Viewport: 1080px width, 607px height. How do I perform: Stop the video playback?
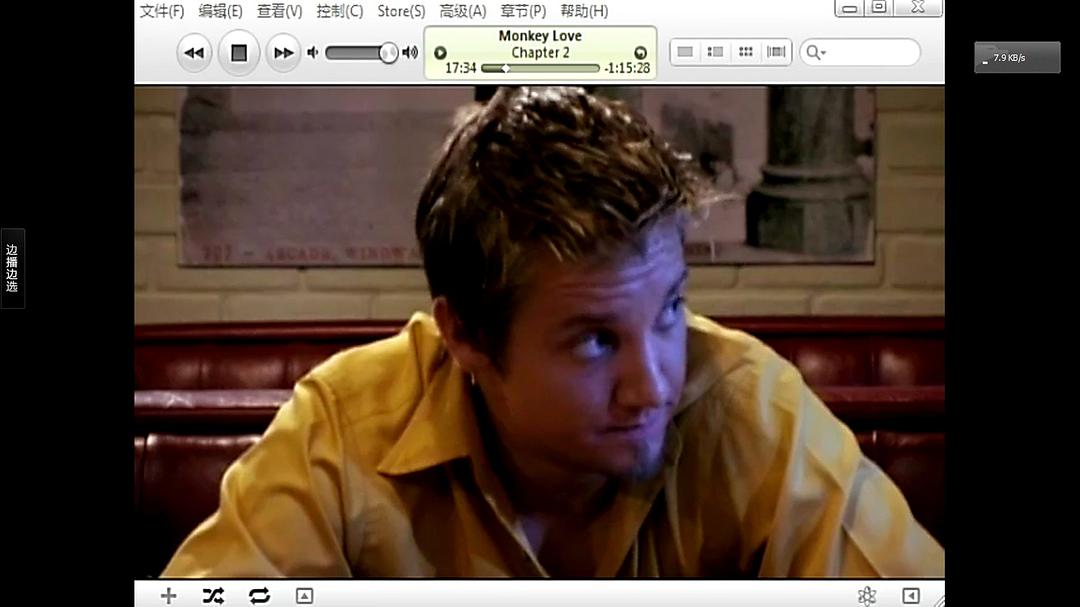coord(239,53)
